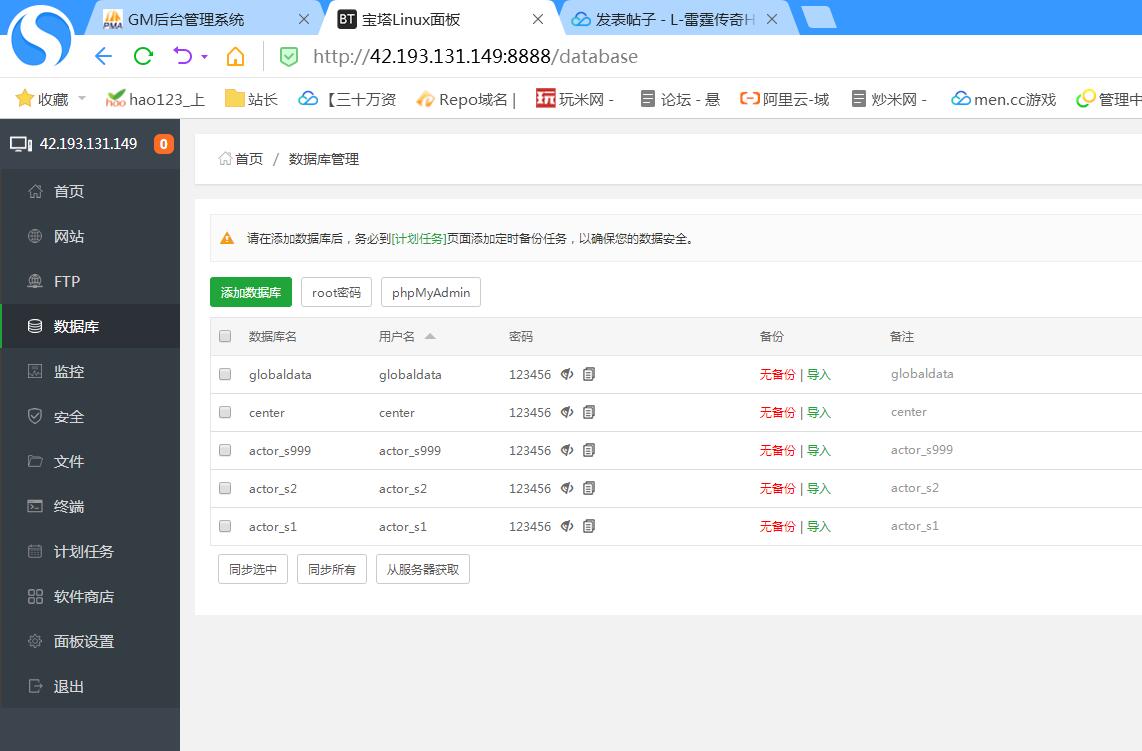Click the browser home icon
Image resolution: width=1142 pixels, height=751 pixels.
235,56
